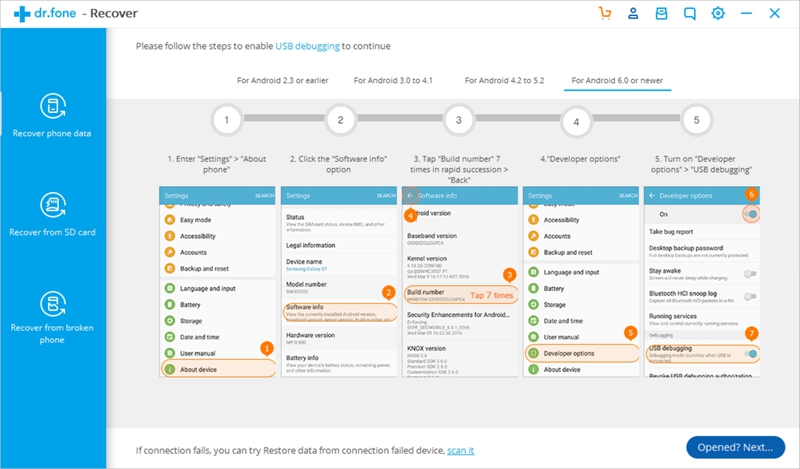This screenshot has height=469, width=800.
Task: Minimize the dr.fone window
Action: click(746, 13)
